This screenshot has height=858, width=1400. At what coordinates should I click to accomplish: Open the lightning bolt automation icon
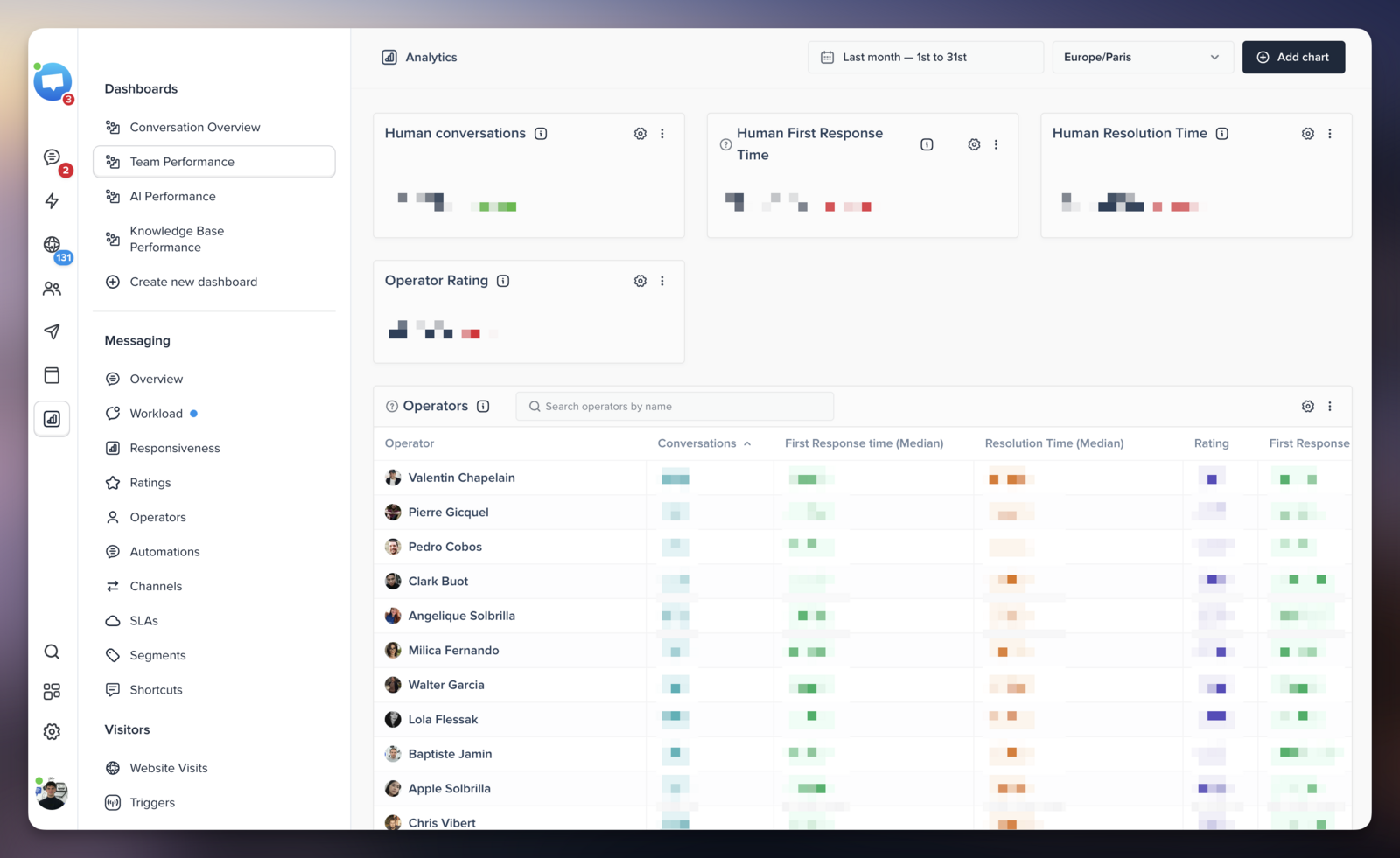pyautogui.click(x=52, y=201)
